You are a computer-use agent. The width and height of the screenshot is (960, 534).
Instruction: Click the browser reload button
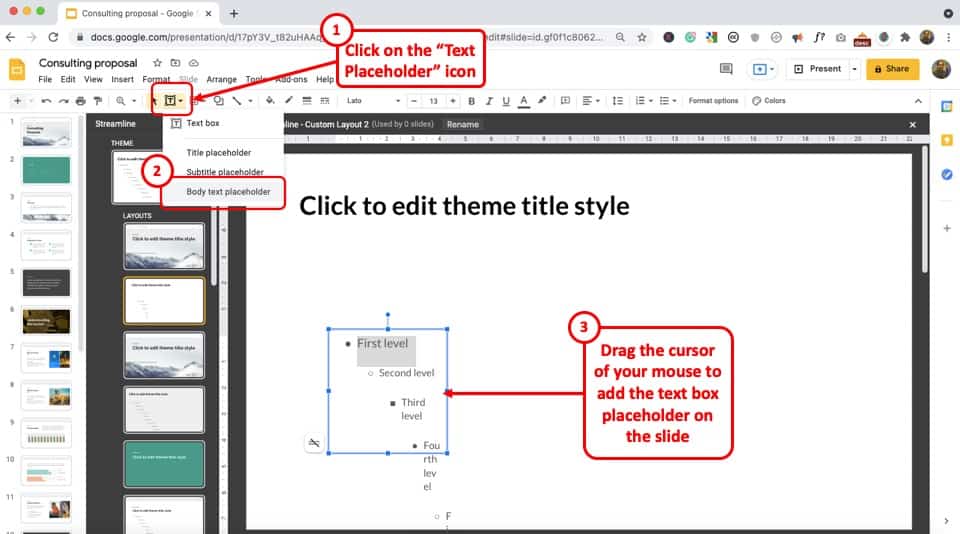pyautogui.click(x=53, y=37)
